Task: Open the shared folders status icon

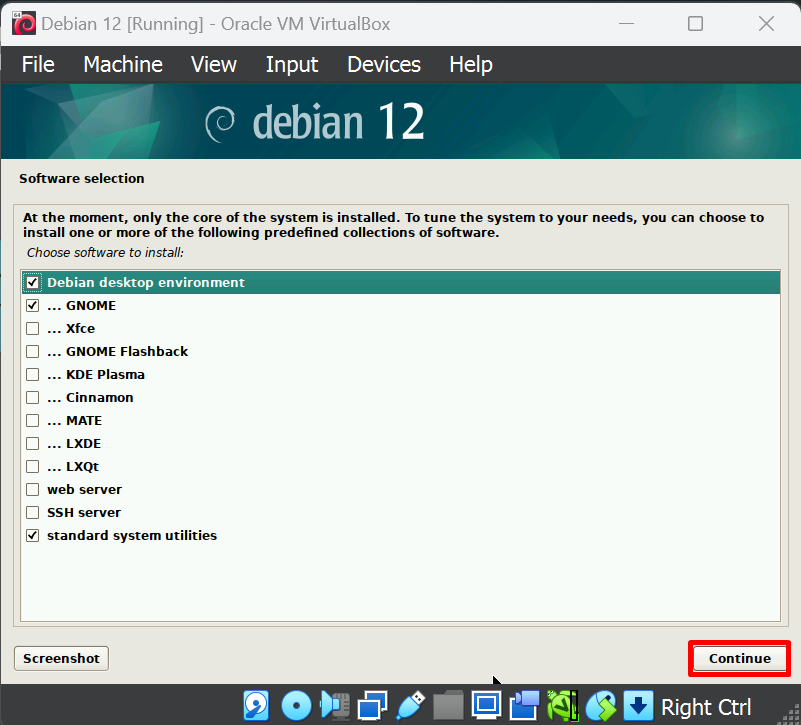Action: (448, 706)
